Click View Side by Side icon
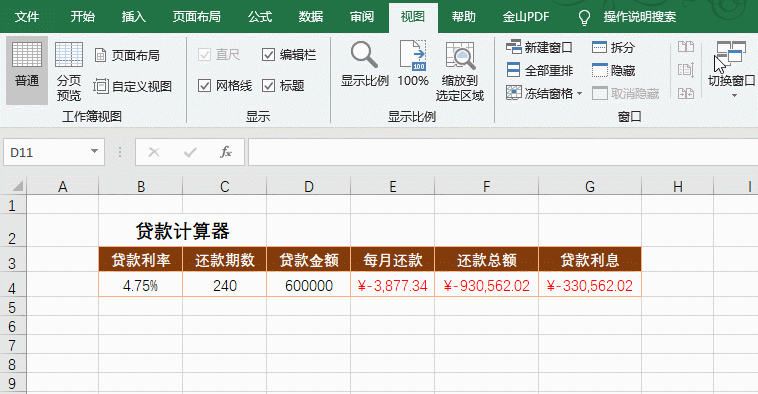Viewport: 758px width, 394px height. pos(686,47)
